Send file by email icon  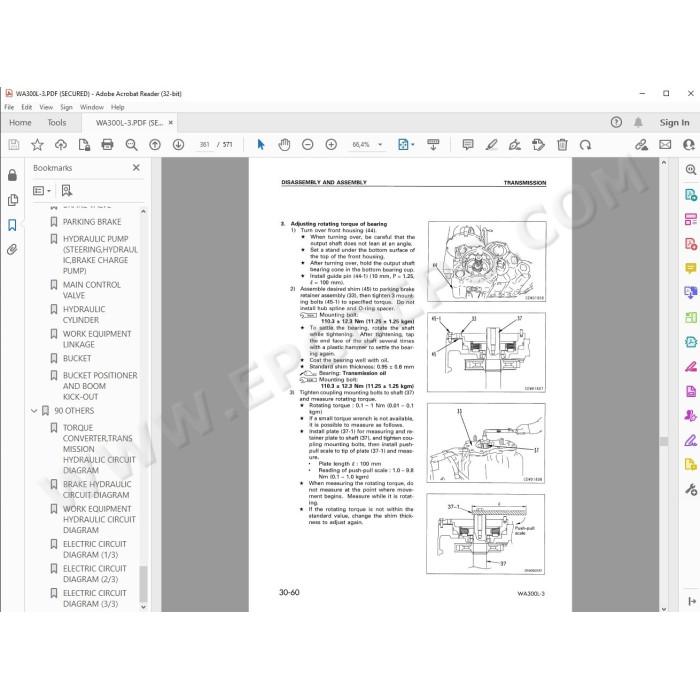pos(665,145)
